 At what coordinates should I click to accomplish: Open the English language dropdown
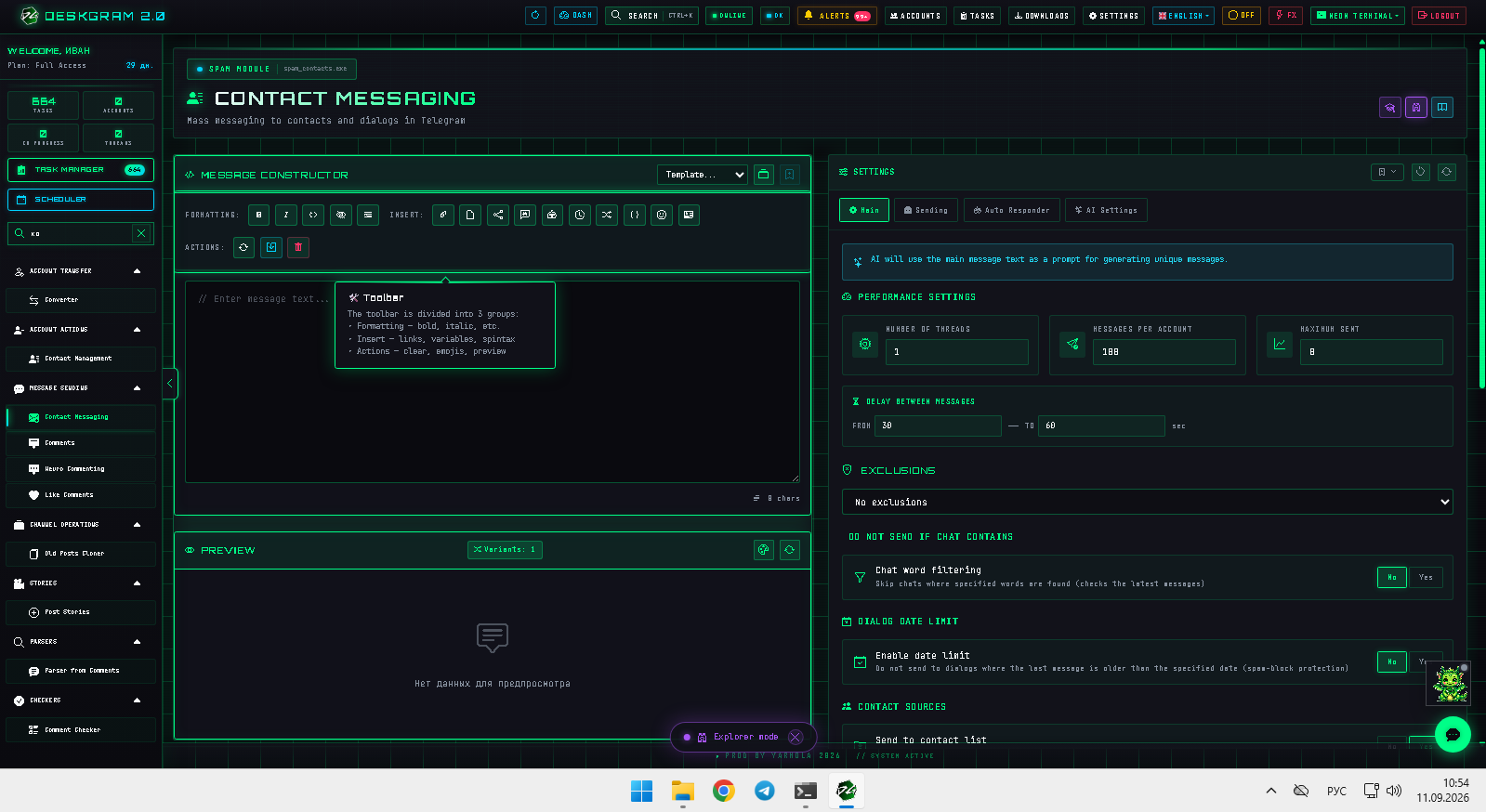click(x=1185, y=16)
